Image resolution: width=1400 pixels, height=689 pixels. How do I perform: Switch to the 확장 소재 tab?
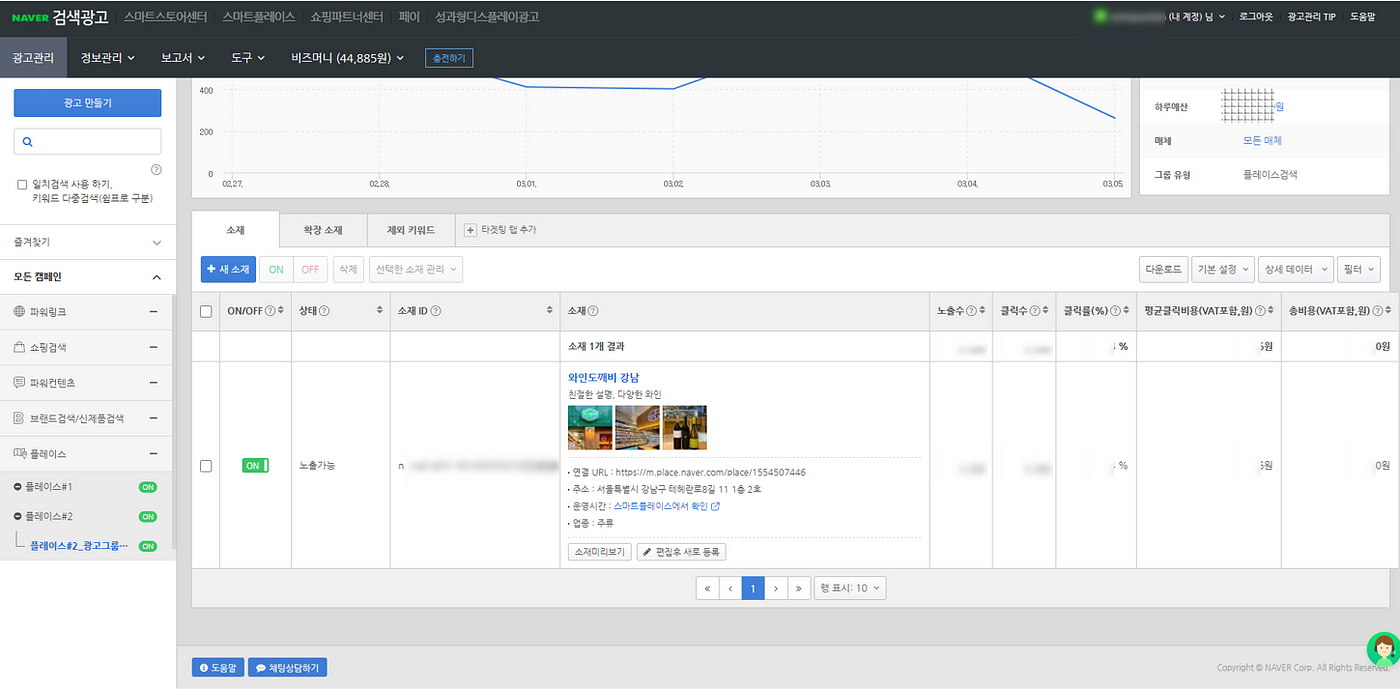point(323,230)
